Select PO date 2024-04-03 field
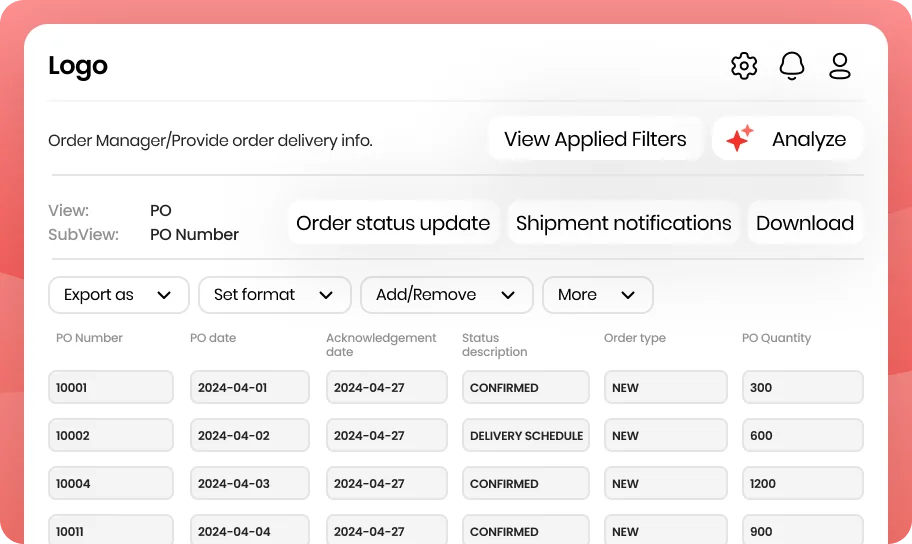The image size is (912, 544). (250, 483)
